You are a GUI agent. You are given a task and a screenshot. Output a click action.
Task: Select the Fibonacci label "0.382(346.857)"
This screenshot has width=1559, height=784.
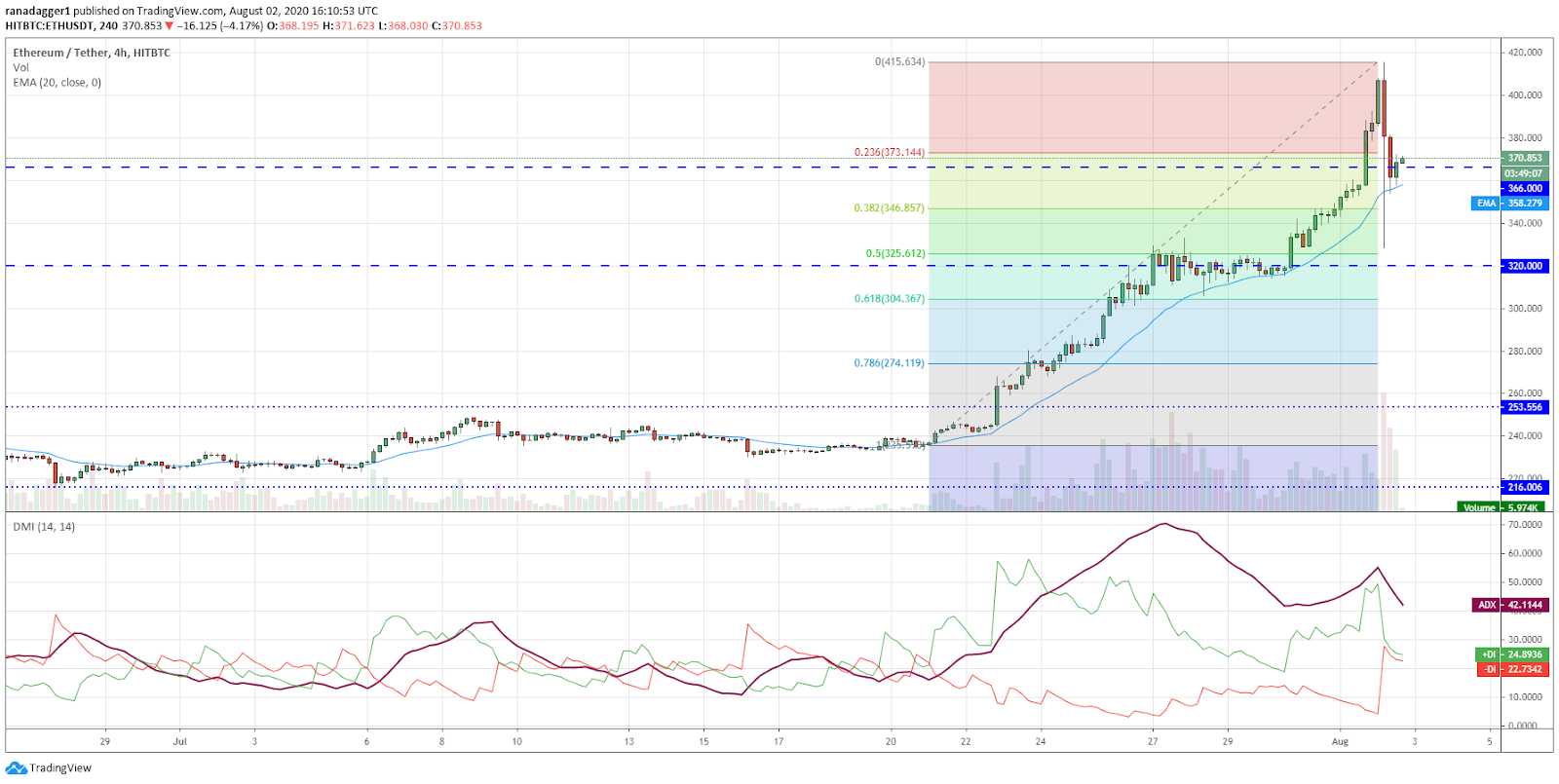tap(890, 208)
